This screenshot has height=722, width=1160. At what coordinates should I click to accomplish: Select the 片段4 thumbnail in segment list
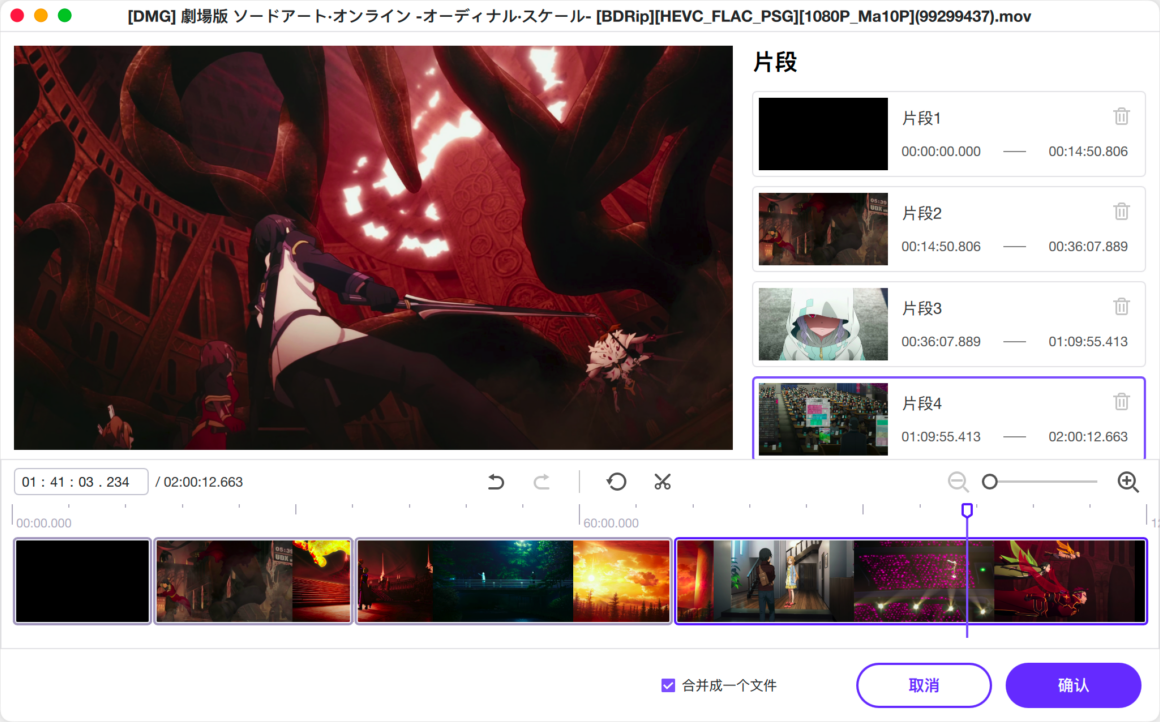tap(823, 419)
